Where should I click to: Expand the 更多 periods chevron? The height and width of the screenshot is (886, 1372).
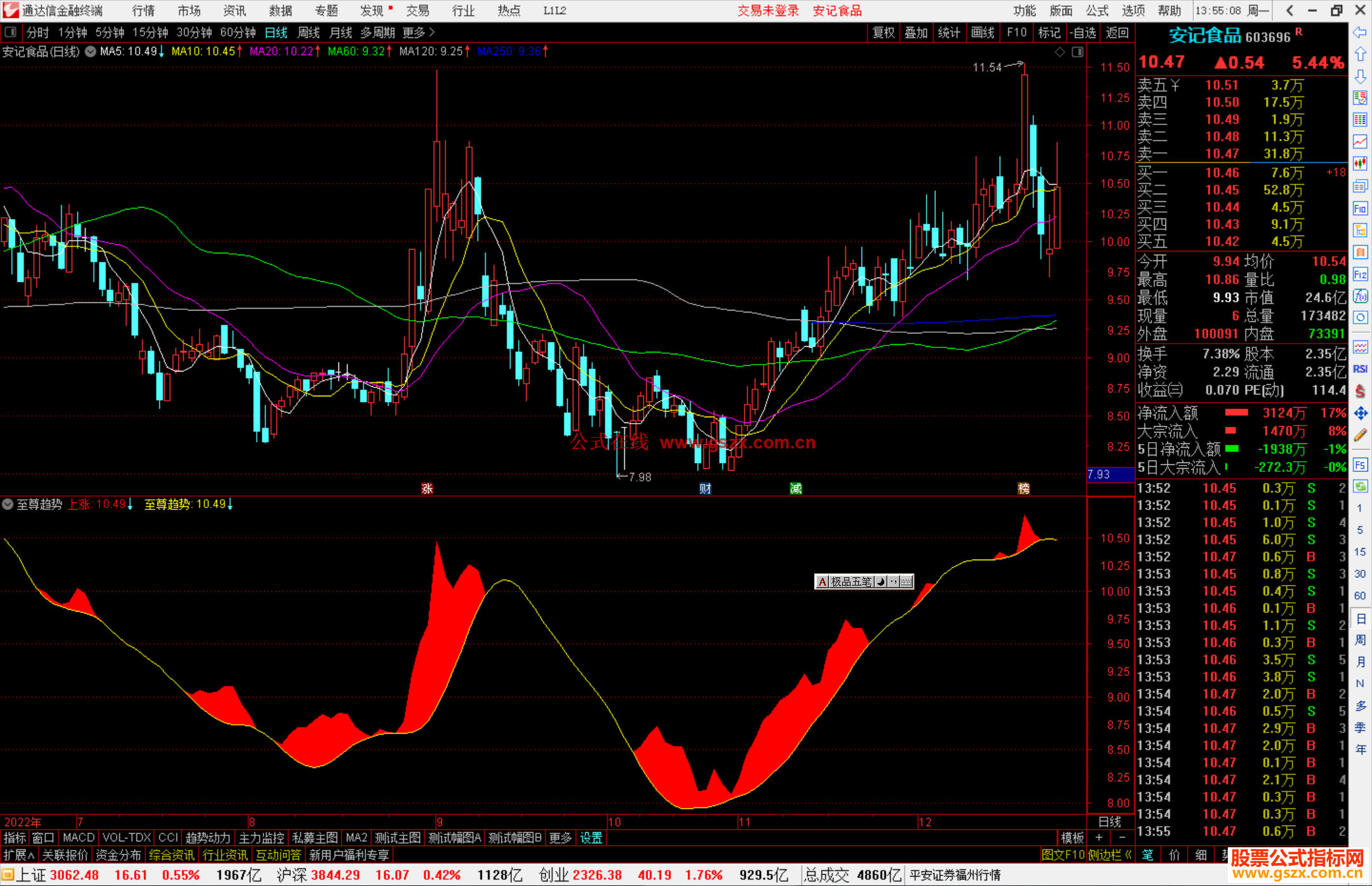coord(432,32)
